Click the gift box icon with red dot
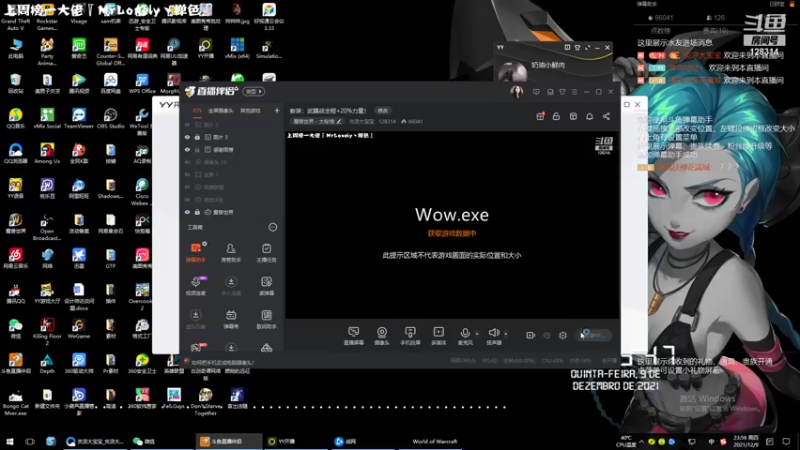 (540, 116)
